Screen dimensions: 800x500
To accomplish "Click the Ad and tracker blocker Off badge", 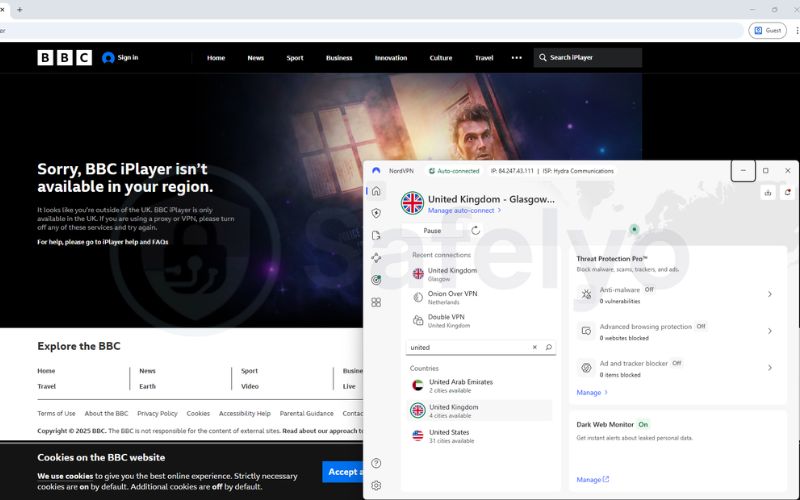I will [x=677, y=363].
